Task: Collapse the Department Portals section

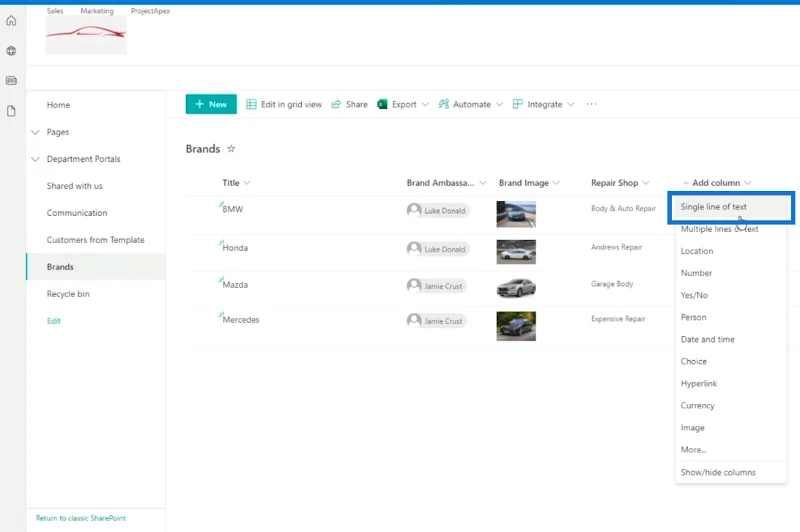Action: pos(35,159)
